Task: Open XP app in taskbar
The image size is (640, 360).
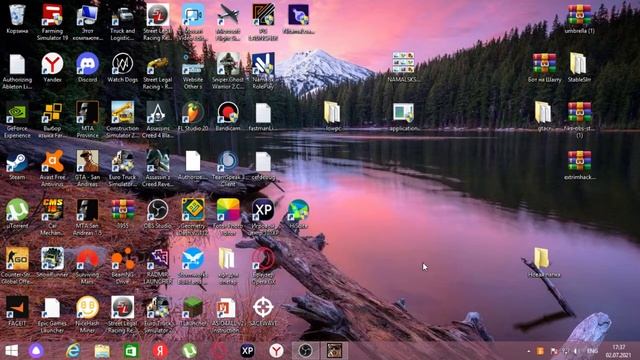Action: click(247, 351)
